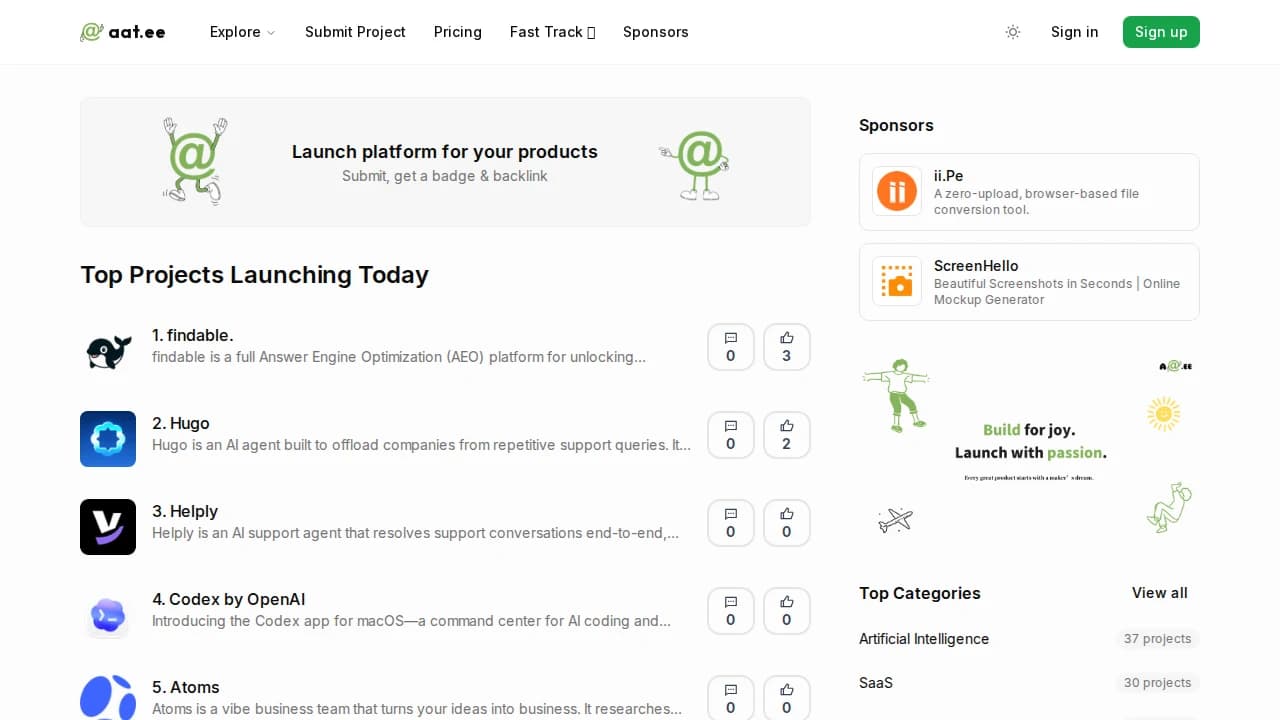The height and width of the screenshot is (720, 1280).
Task: Open ii.Pe sponsor title text
Action: pos(949,176)
